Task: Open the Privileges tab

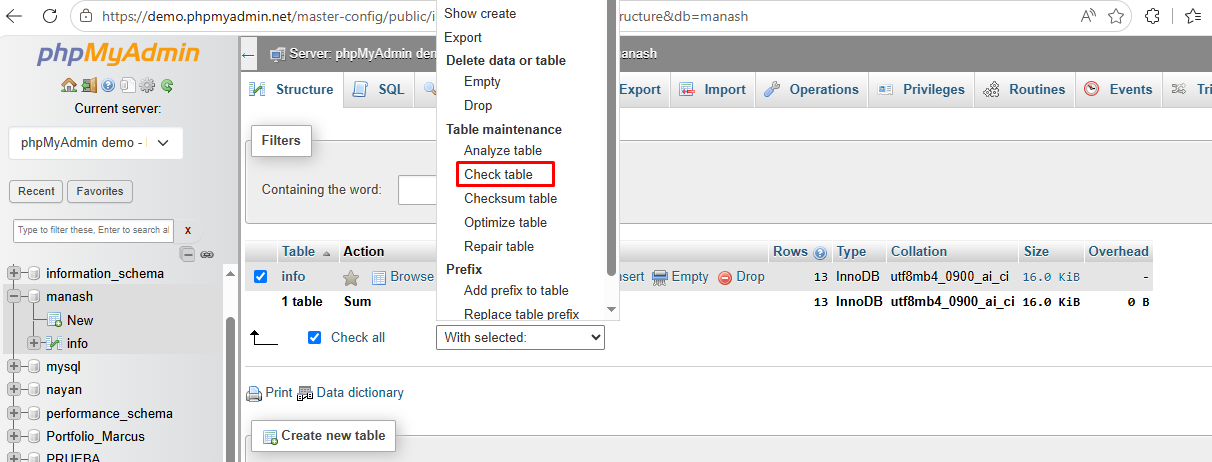Action: click(922, 89)
